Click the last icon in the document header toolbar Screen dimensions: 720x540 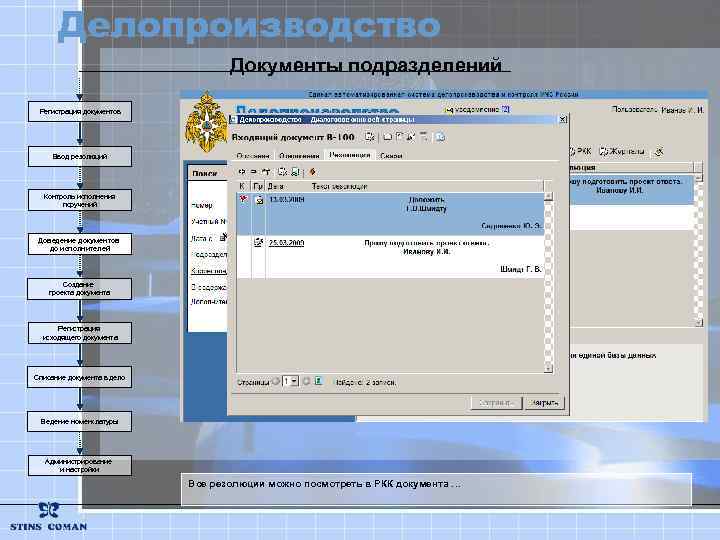(x=440, y=136)
